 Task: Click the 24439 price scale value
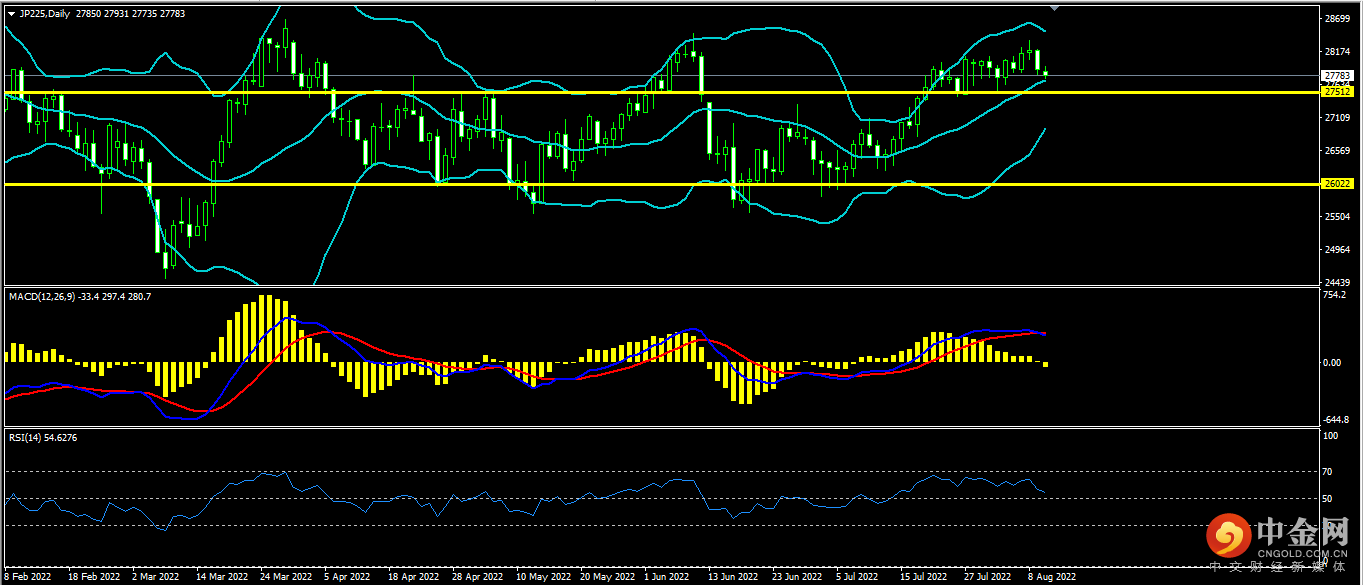(1336, 282)
